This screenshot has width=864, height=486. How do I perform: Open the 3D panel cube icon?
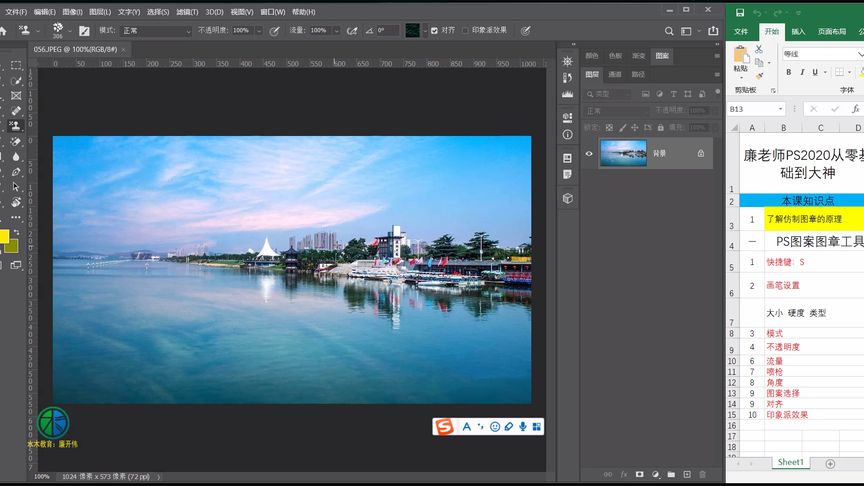tap(568, 198)
